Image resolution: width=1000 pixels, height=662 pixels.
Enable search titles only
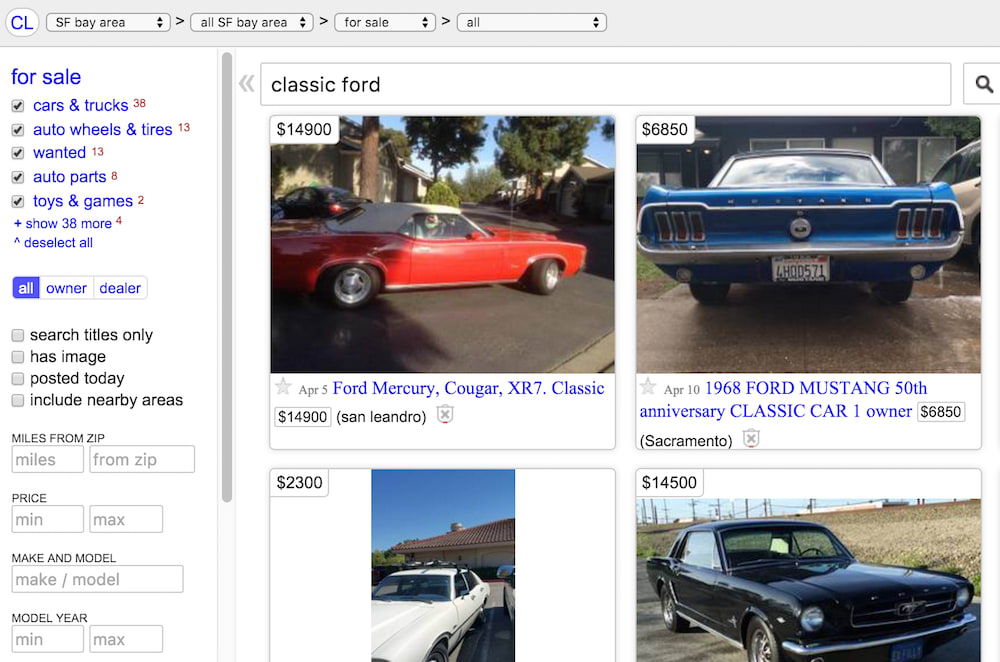pyautogui.click(x=18, y=335)
